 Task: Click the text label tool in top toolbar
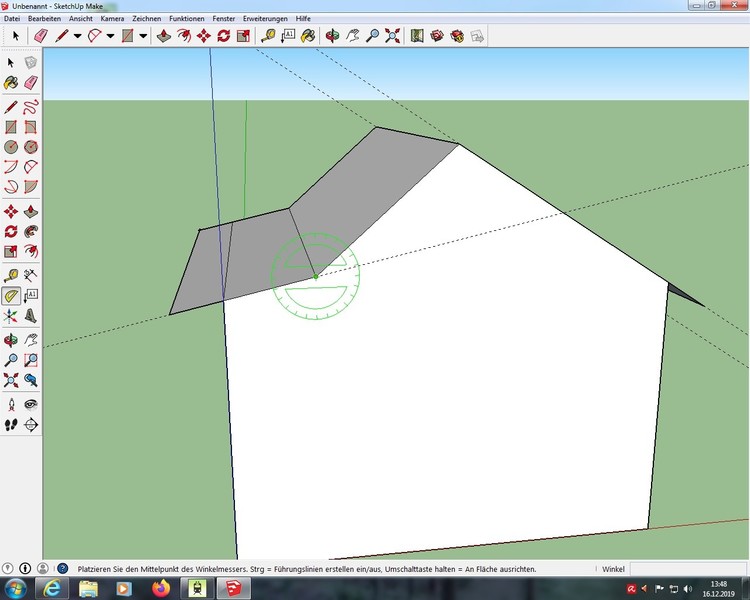point(288,36)
